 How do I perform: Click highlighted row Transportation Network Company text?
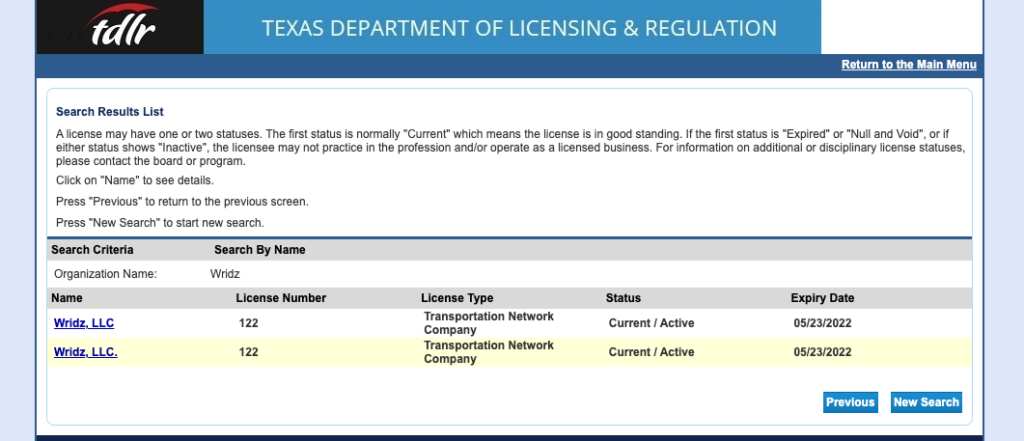(488, 352)
